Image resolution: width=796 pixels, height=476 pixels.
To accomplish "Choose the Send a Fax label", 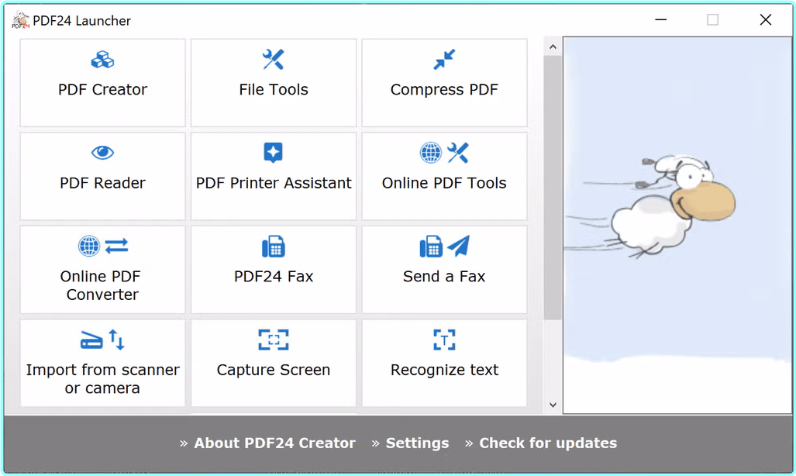I will (x=444, y=277).
